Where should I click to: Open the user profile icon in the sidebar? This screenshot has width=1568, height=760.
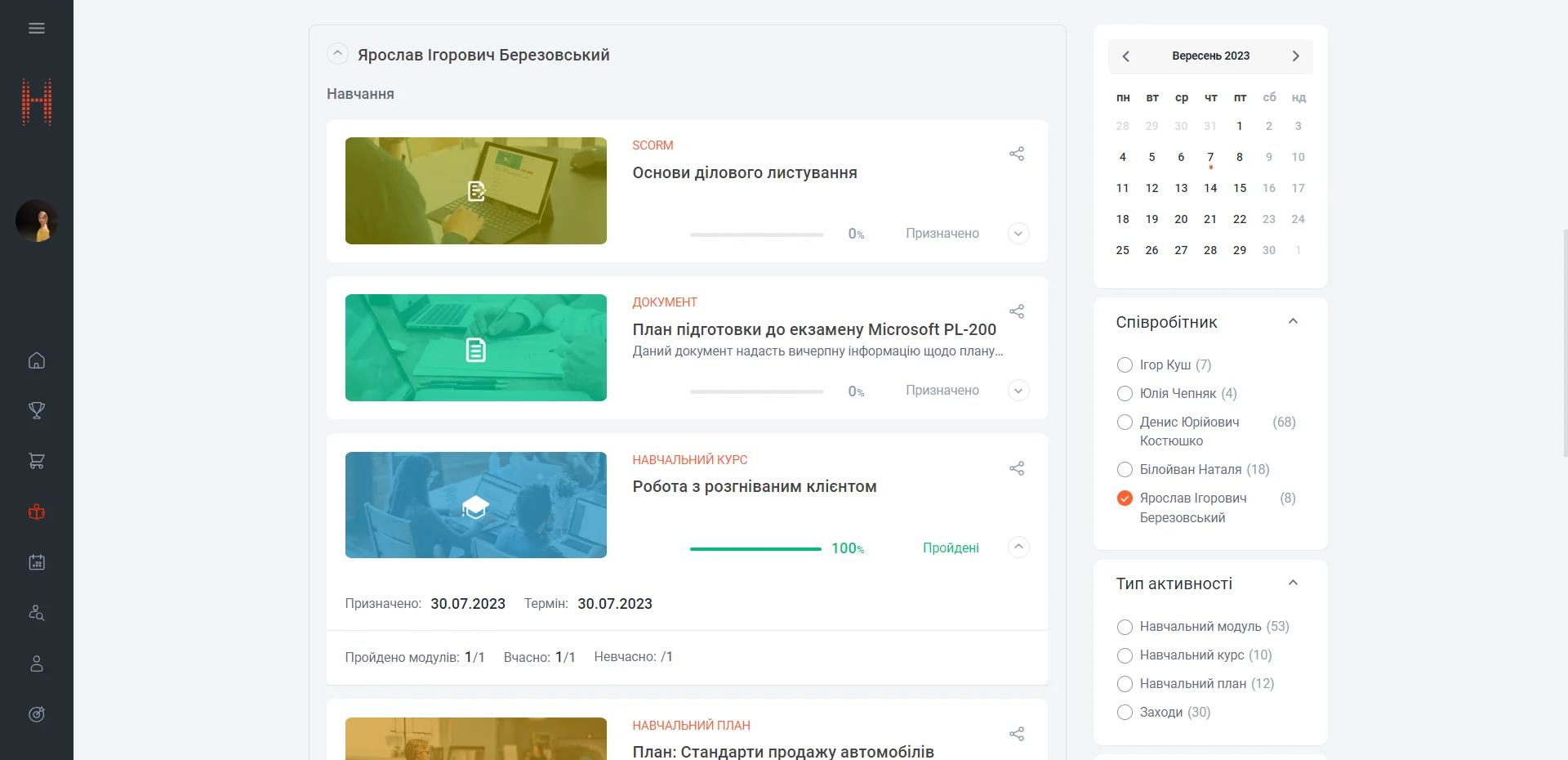pyautogui.click(x=37, y=664)
